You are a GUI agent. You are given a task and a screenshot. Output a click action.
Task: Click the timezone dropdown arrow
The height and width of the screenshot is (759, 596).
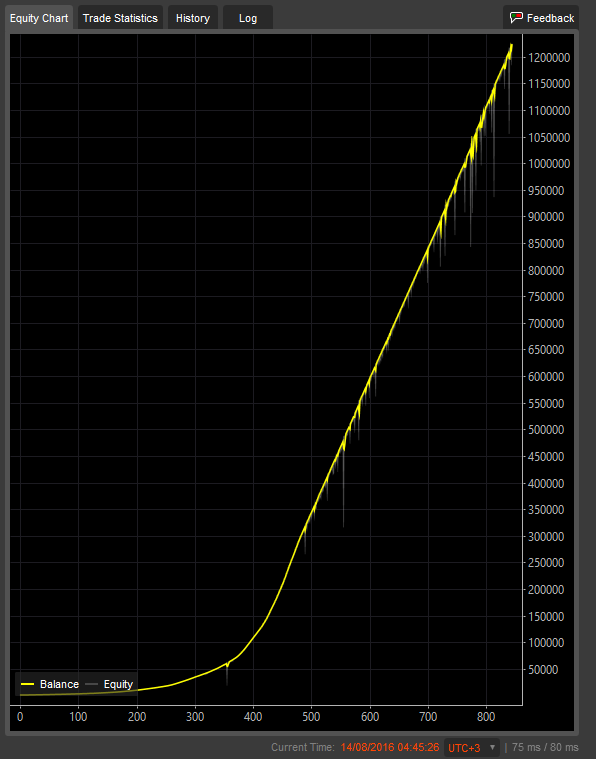point(492,747)
